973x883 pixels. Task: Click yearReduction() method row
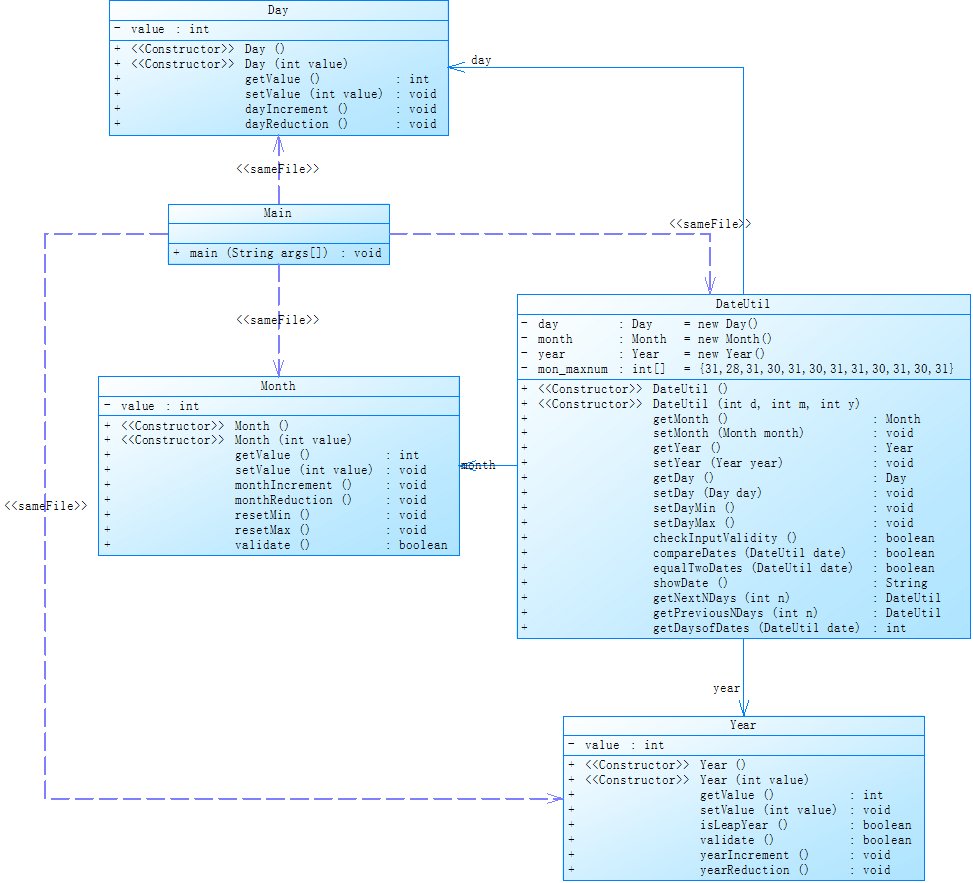pyautogui.click(x=730, y=870)
